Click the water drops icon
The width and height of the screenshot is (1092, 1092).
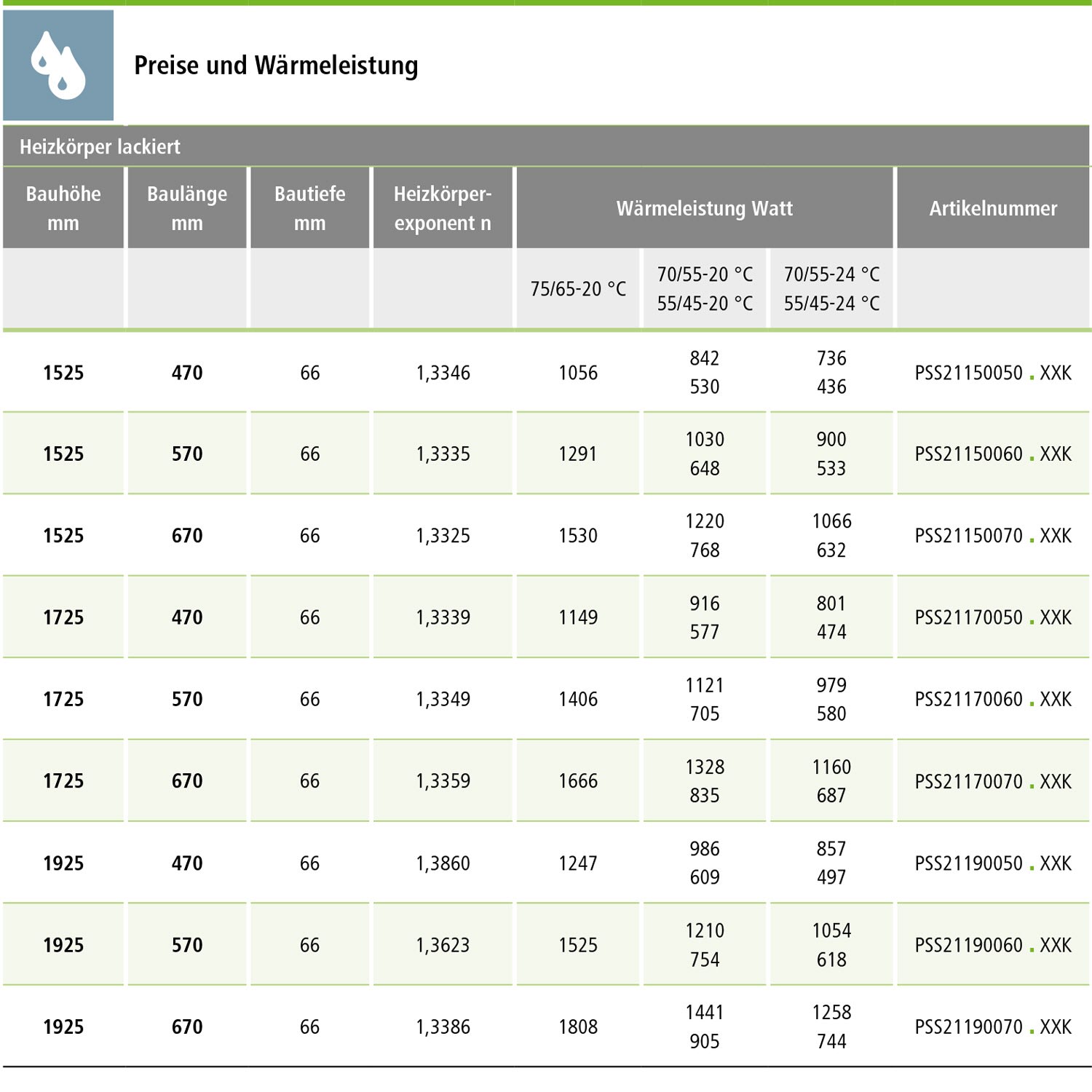pyautogui.click(x=58, y=65)
